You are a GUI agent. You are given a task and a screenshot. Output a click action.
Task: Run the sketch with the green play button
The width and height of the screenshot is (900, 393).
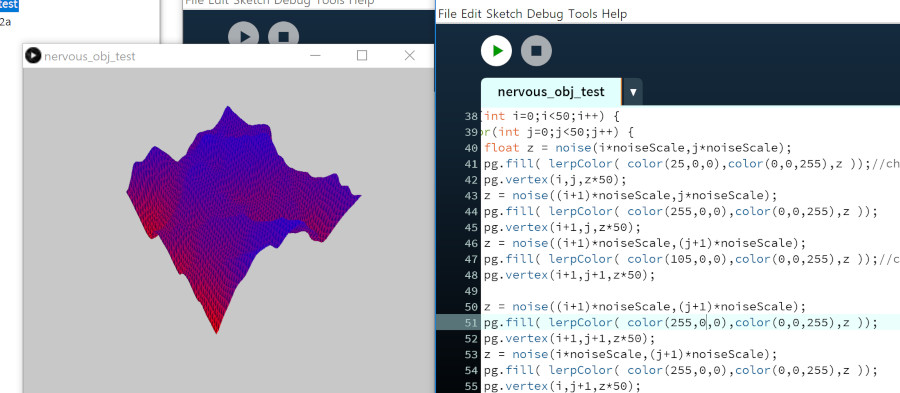496,50
